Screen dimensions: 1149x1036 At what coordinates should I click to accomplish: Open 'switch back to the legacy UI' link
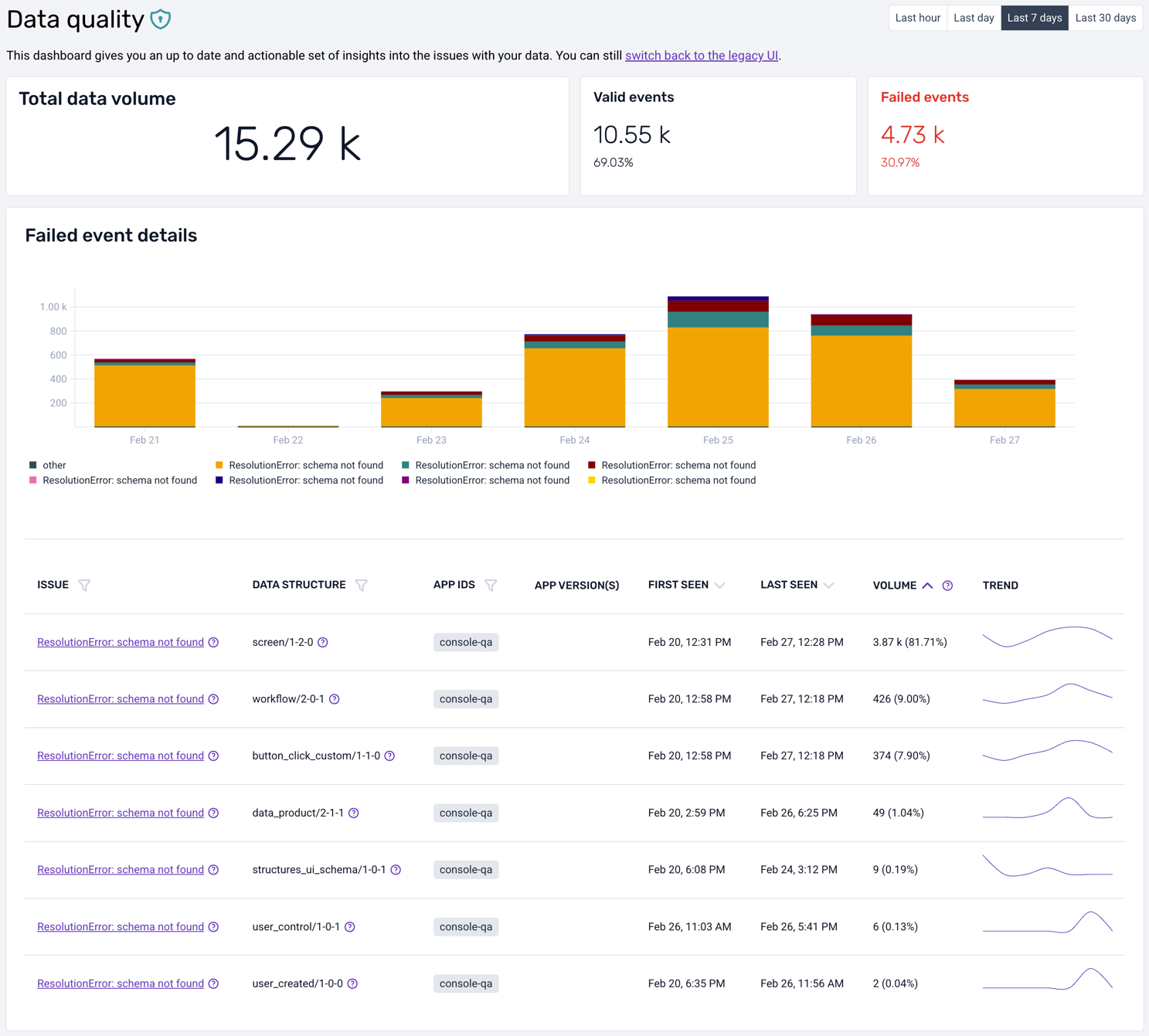[x=701, y=56]
